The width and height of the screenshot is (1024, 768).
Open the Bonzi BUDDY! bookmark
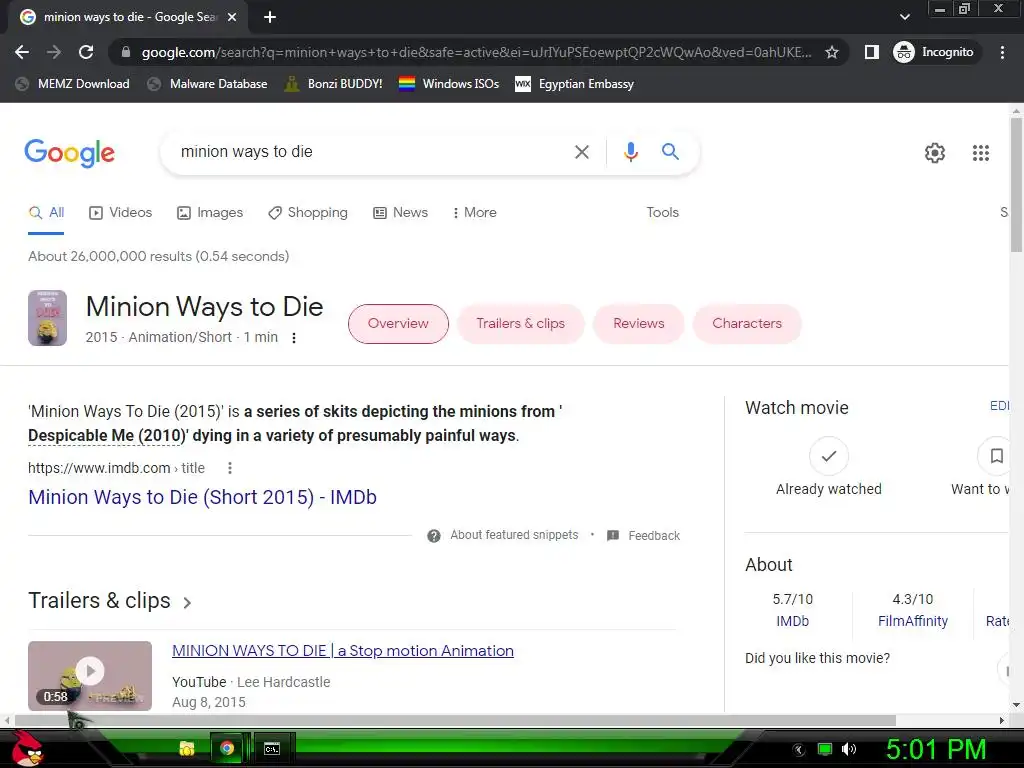(334, 84)
